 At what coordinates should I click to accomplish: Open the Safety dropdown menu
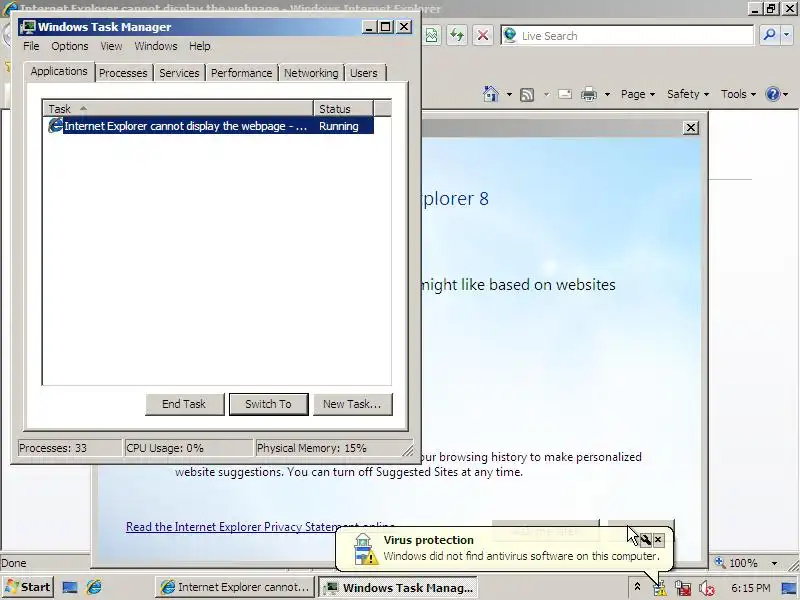tap(688, 94)
